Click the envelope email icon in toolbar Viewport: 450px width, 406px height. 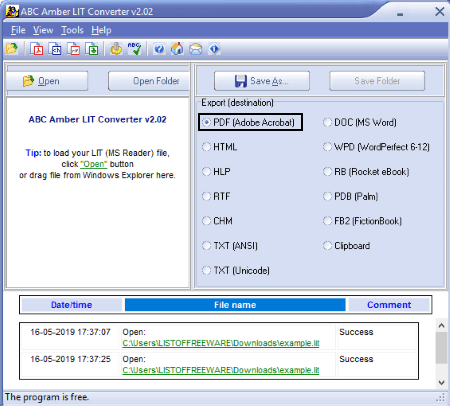(x=196, y=49)
